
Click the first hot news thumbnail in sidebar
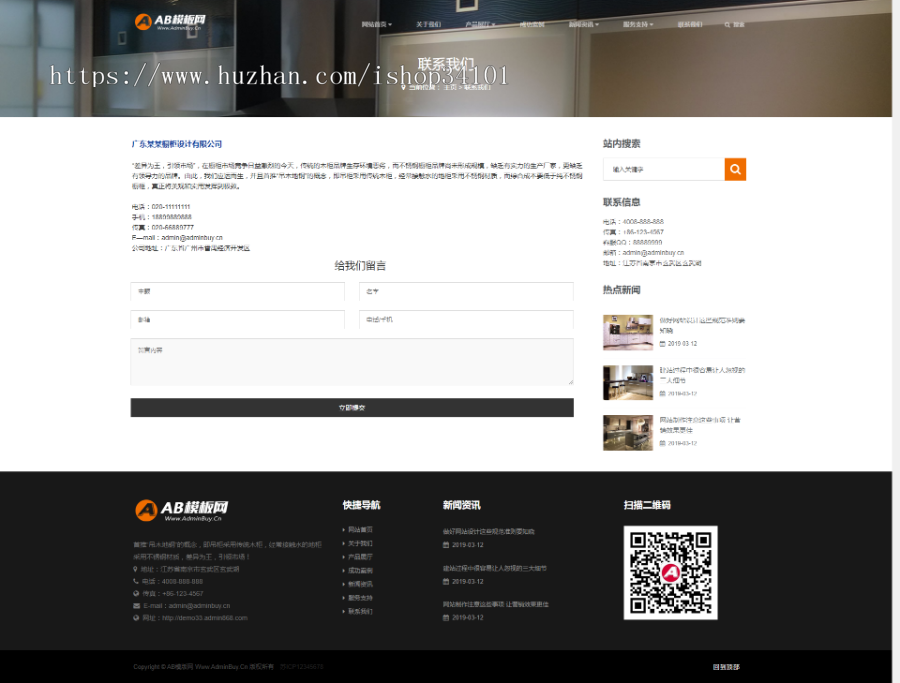pos(627,332)
